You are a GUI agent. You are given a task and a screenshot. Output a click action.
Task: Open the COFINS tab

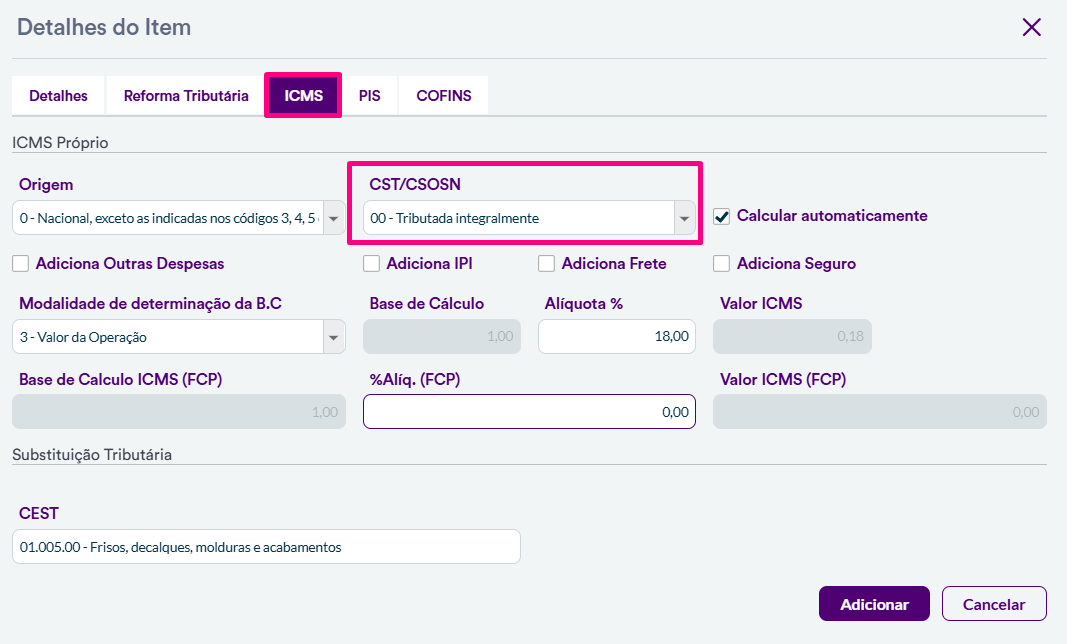[x=444, y=96]
